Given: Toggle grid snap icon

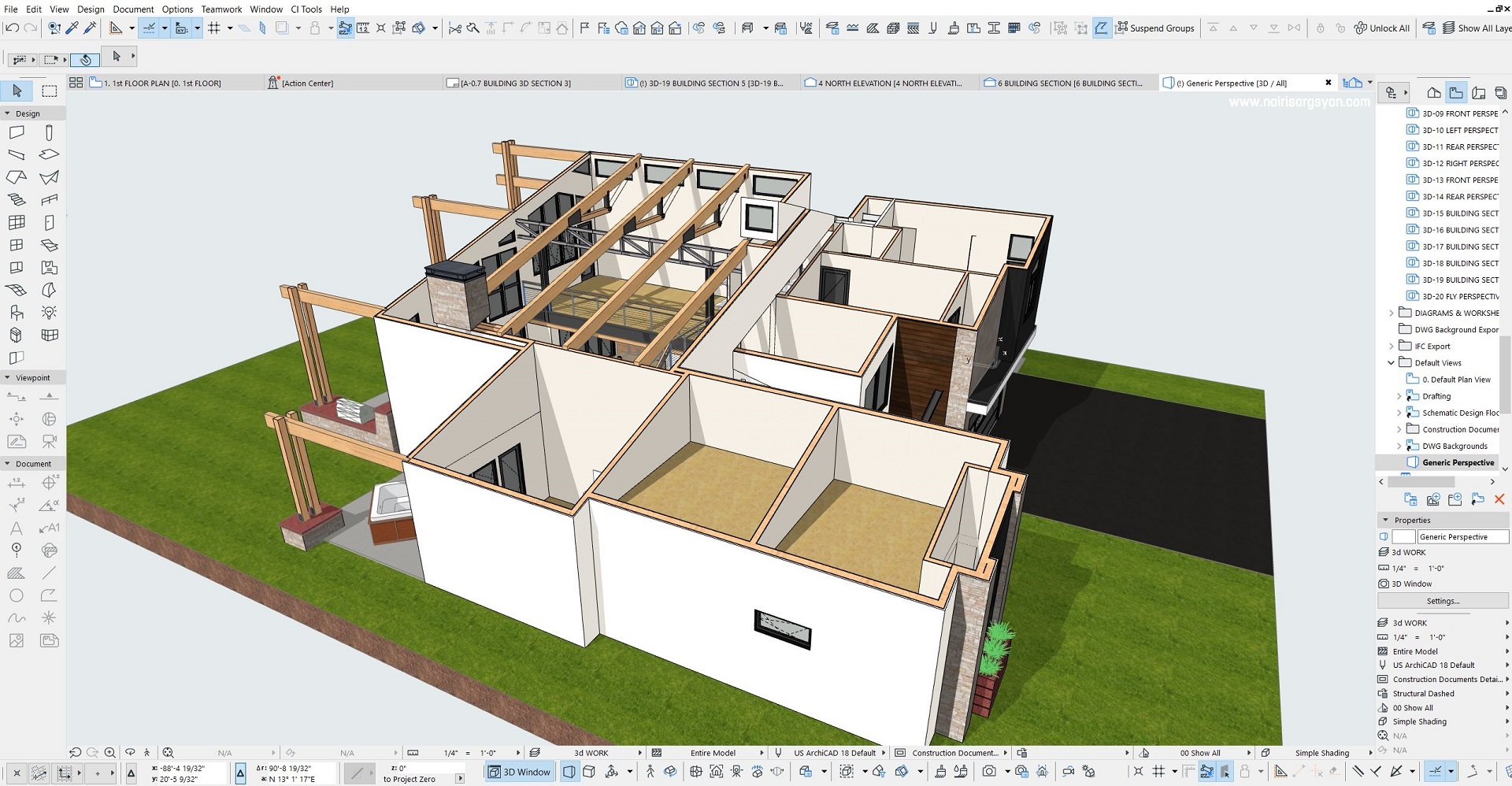Looking at the screenshot, I should tap(214, 28).
